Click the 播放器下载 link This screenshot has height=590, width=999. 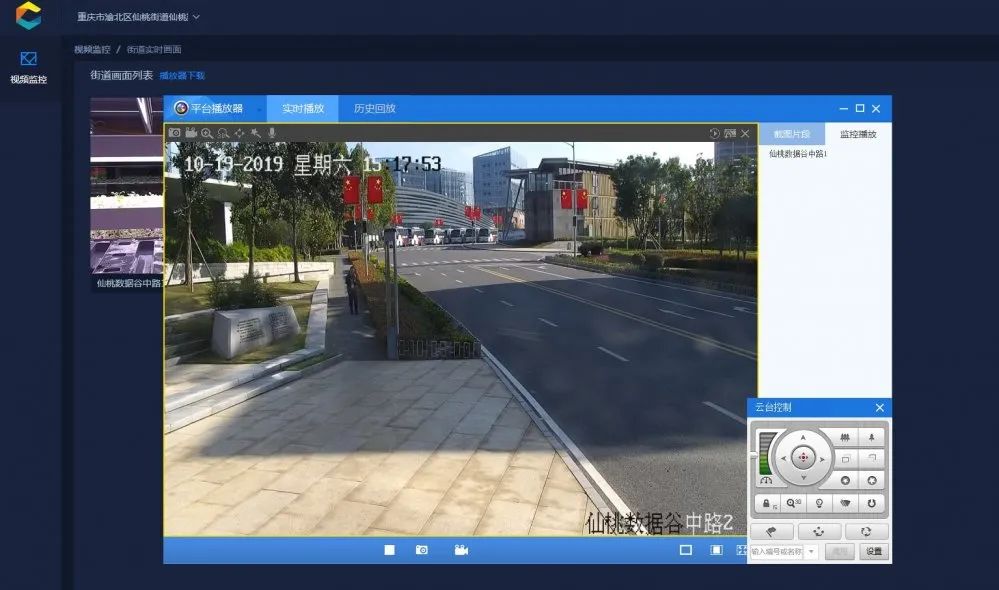coord(182,75)
